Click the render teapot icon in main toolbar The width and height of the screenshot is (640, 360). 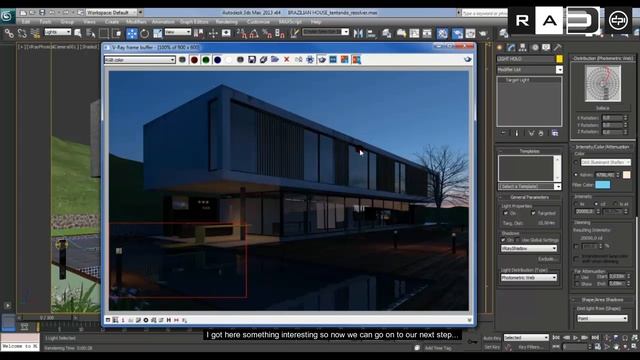[484, 33]
